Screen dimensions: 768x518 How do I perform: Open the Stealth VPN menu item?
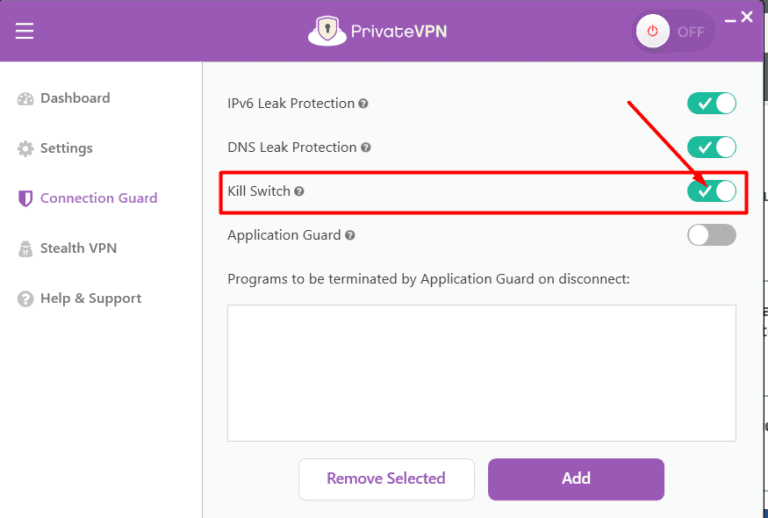point(78,249)
